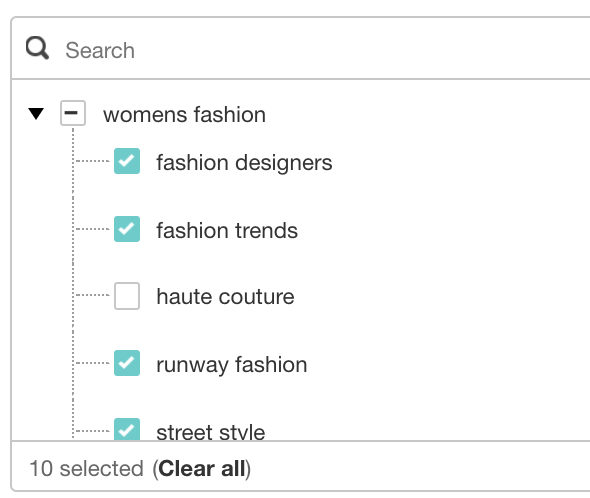Collapse the womens fashion tree node
Image resolution: width=590 pixels, height=498 pixels.
coord(36,113)
